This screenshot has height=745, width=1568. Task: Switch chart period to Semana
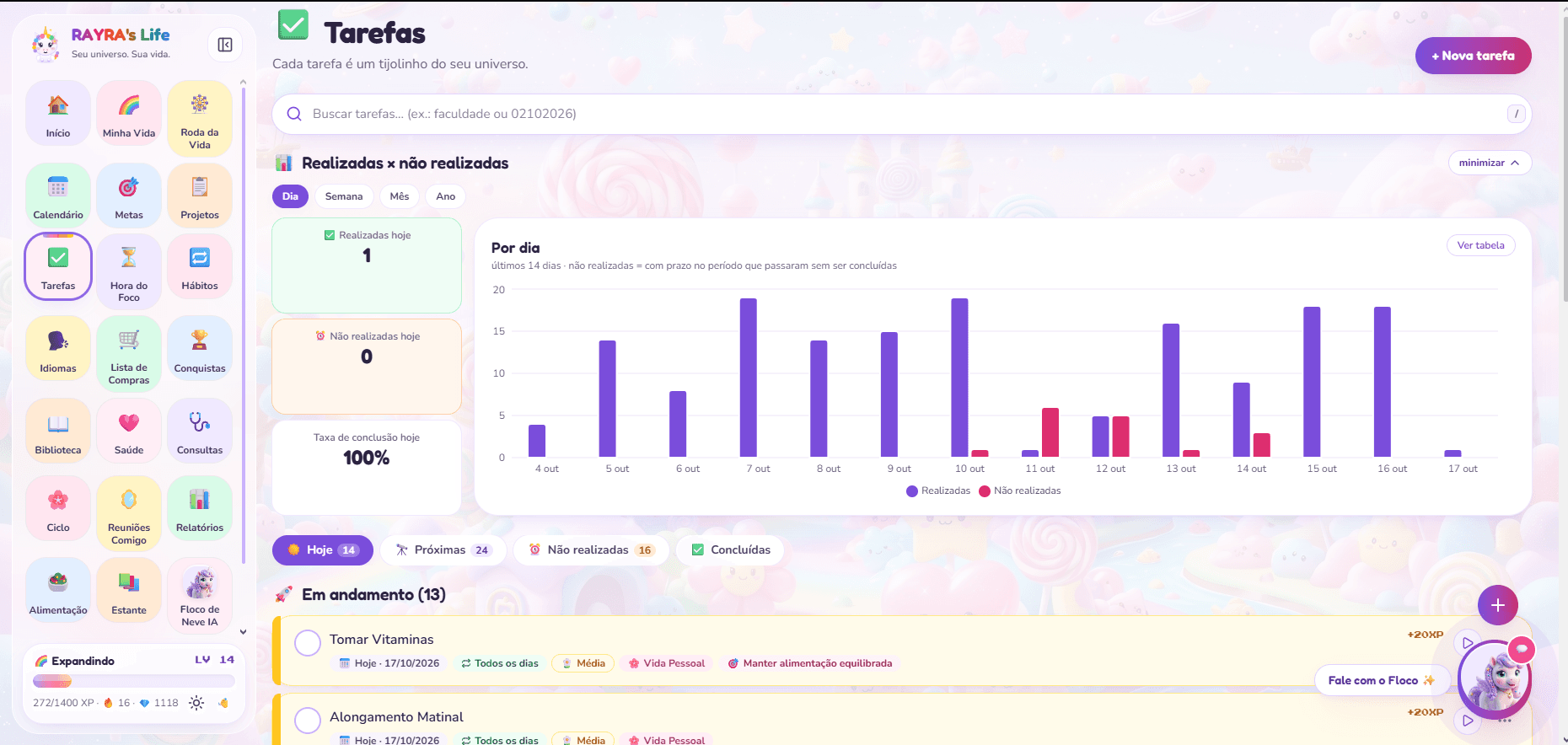coord(344,196)
